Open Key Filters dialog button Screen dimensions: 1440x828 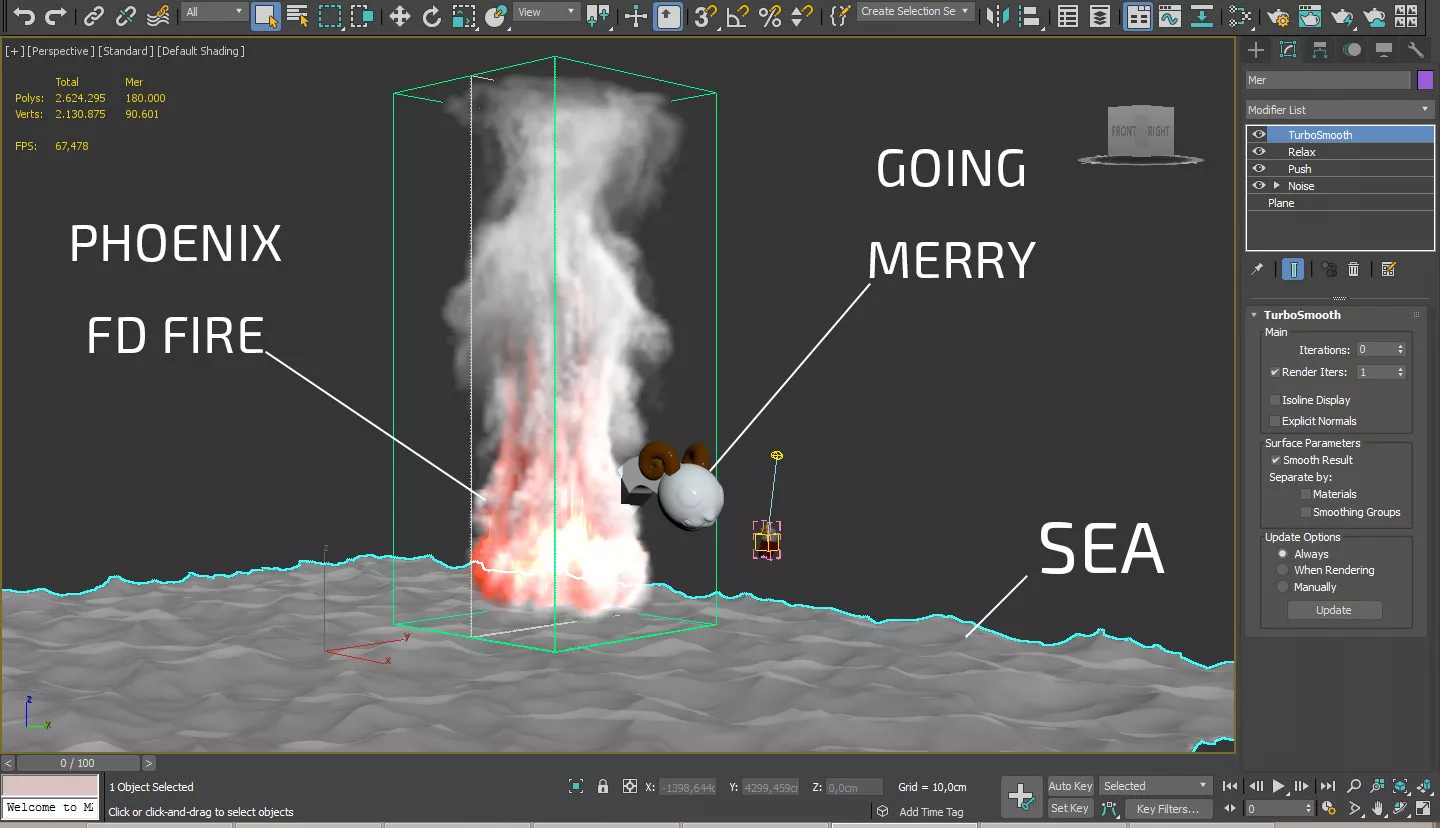[x=1167, y=809]
